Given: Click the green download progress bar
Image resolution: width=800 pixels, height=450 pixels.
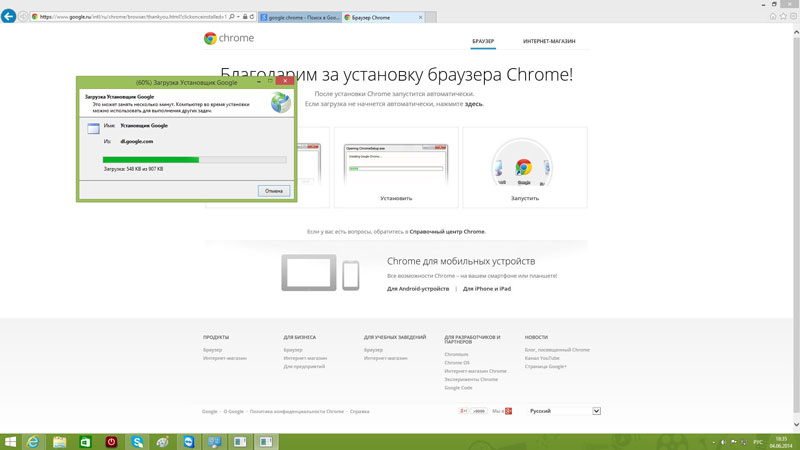Looking at the screenshot, I should point(194,160).
